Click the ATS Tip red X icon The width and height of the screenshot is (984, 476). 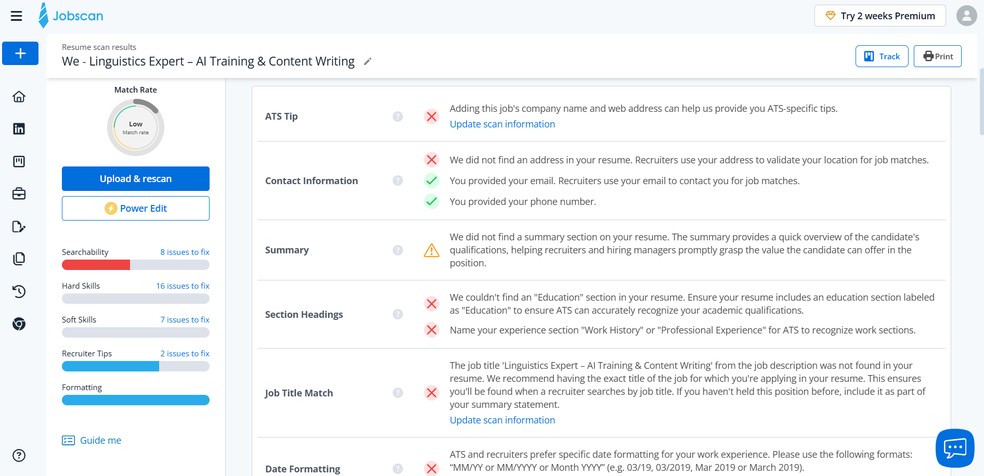coord(431,116)
